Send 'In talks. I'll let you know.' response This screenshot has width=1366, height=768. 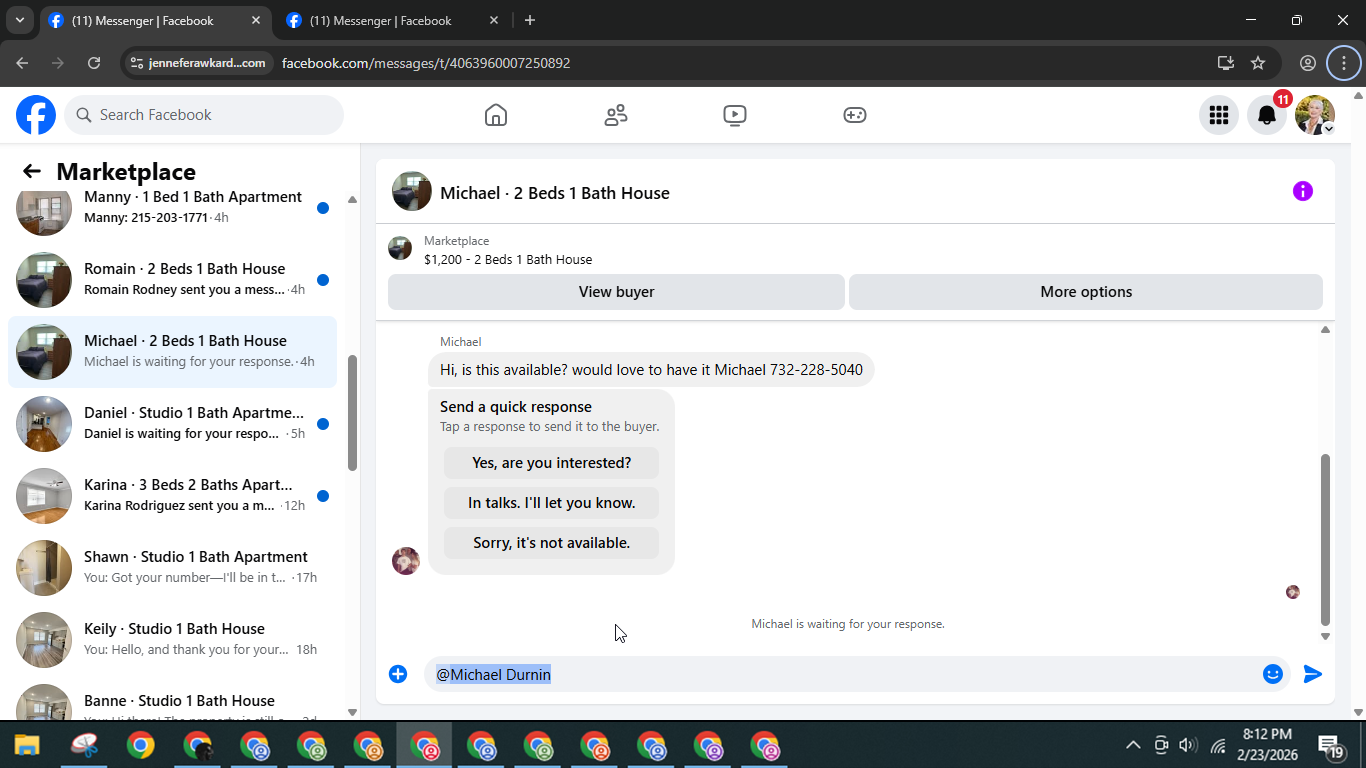click(x=551, y=503)
